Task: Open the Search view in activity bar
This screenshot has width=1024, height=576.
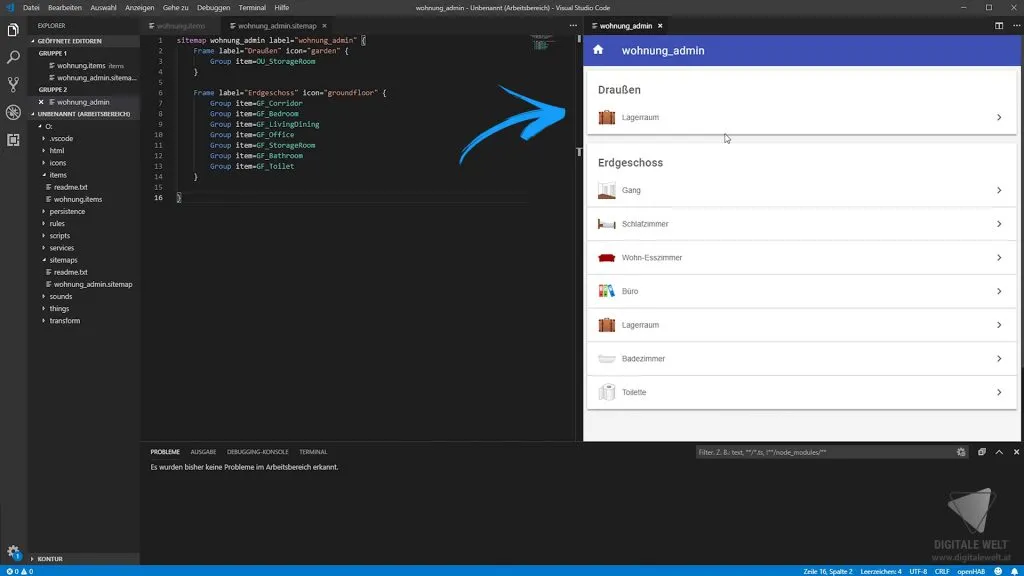Action: point(13,57)
